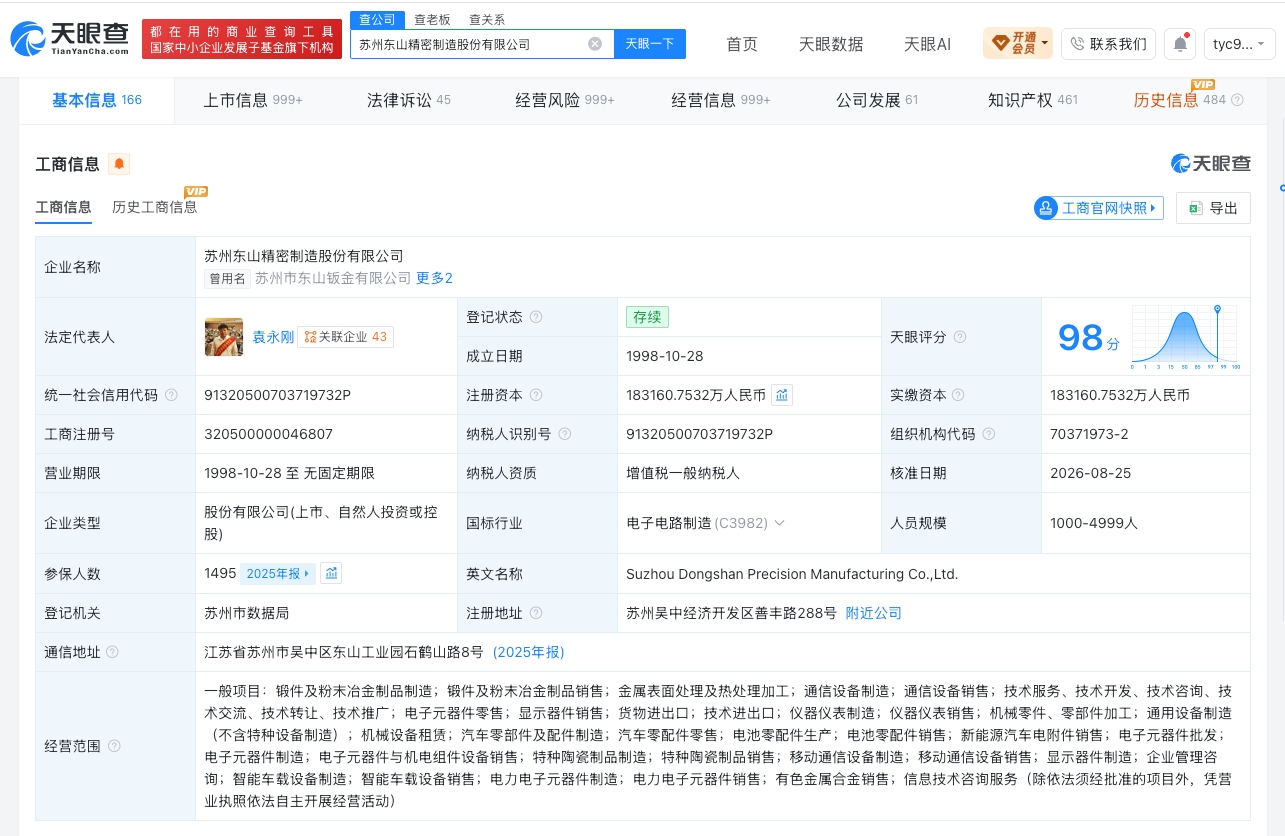Click help icon next to 经营范围
The height and width of the screenshot is (836, 1285).
[114, 746]
